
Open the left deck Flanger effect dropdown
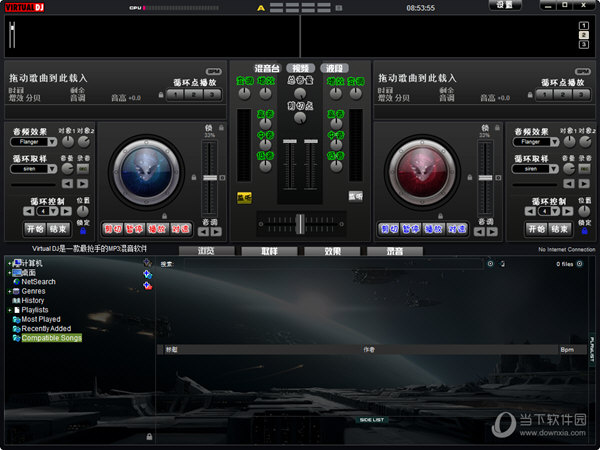click(x=52, y=142)
